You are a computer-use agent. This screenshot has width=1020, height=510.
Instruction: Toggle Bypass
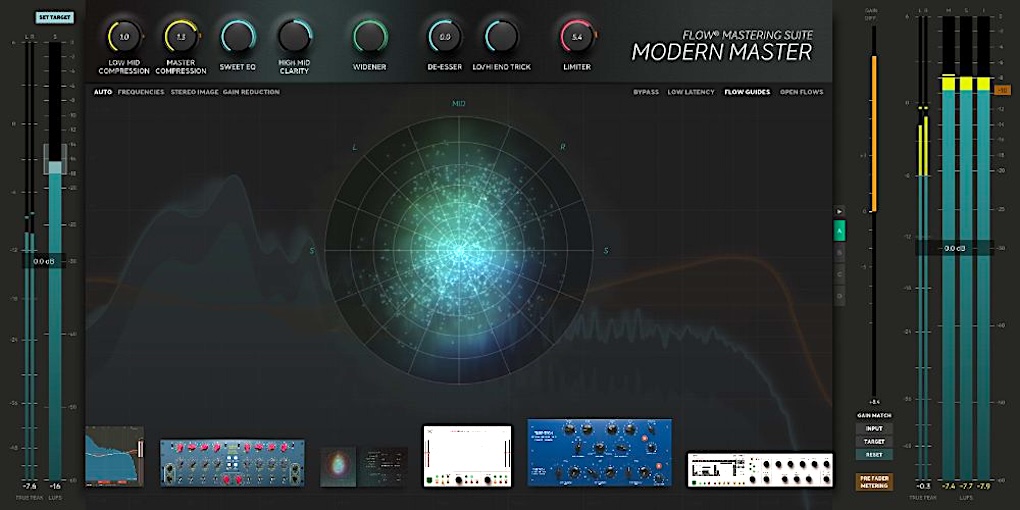(646, 92)
